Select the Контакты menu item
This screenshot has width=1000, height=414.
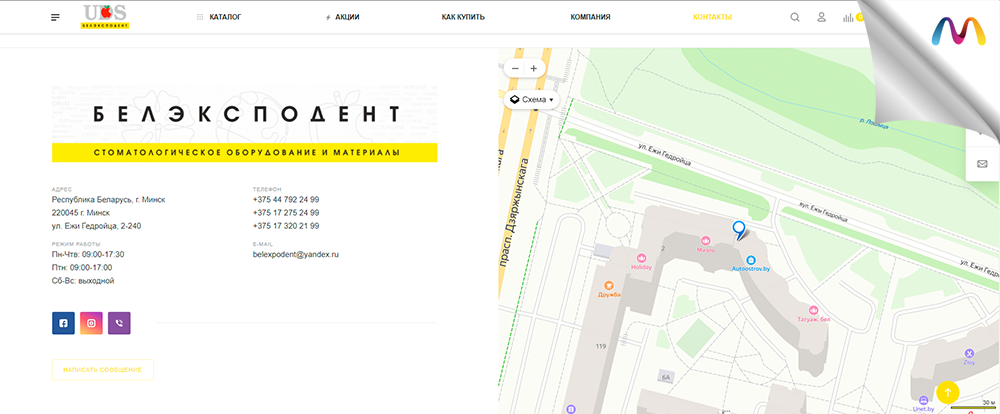pyautogui.click(x=712, y=17)
